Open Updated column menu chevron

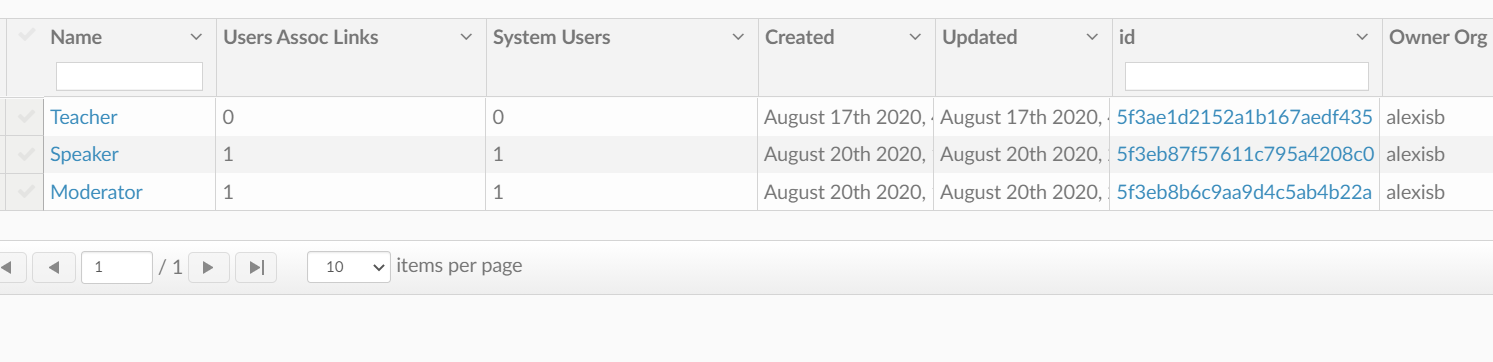click(1092, 37)
